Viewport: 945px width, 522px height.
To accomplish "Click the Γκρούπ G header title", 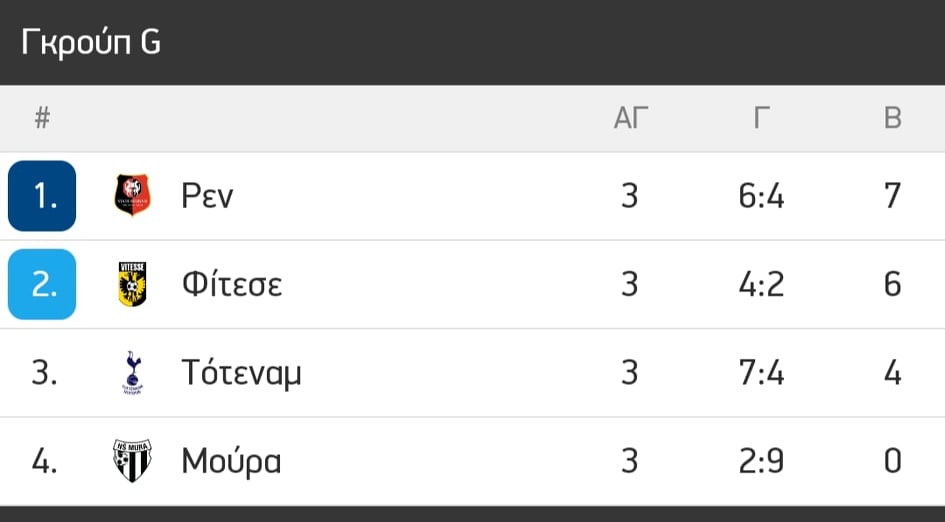I will [x=91, y=42].
